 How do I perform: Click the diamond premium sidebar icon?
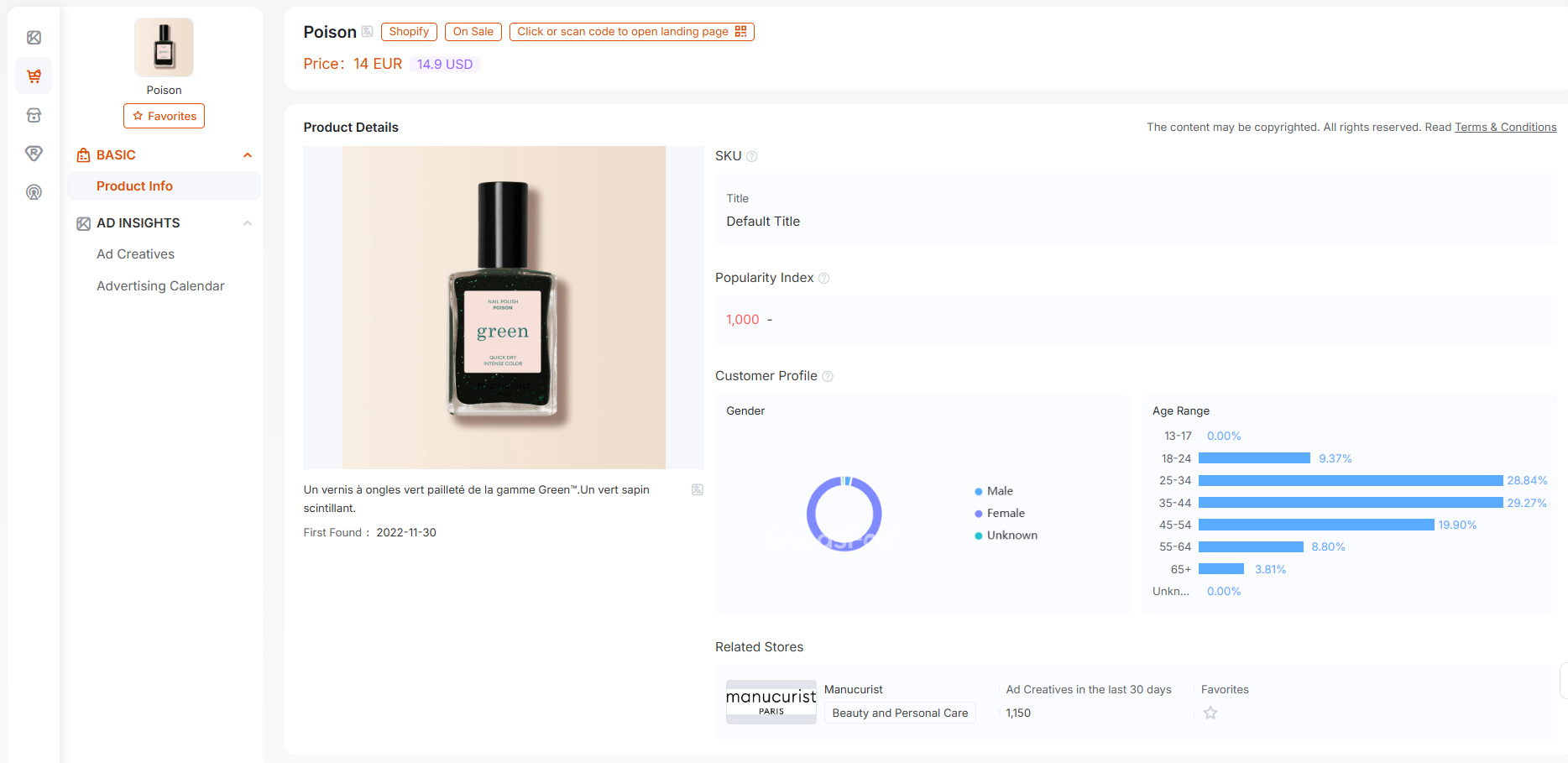click(x=34, y=154)
